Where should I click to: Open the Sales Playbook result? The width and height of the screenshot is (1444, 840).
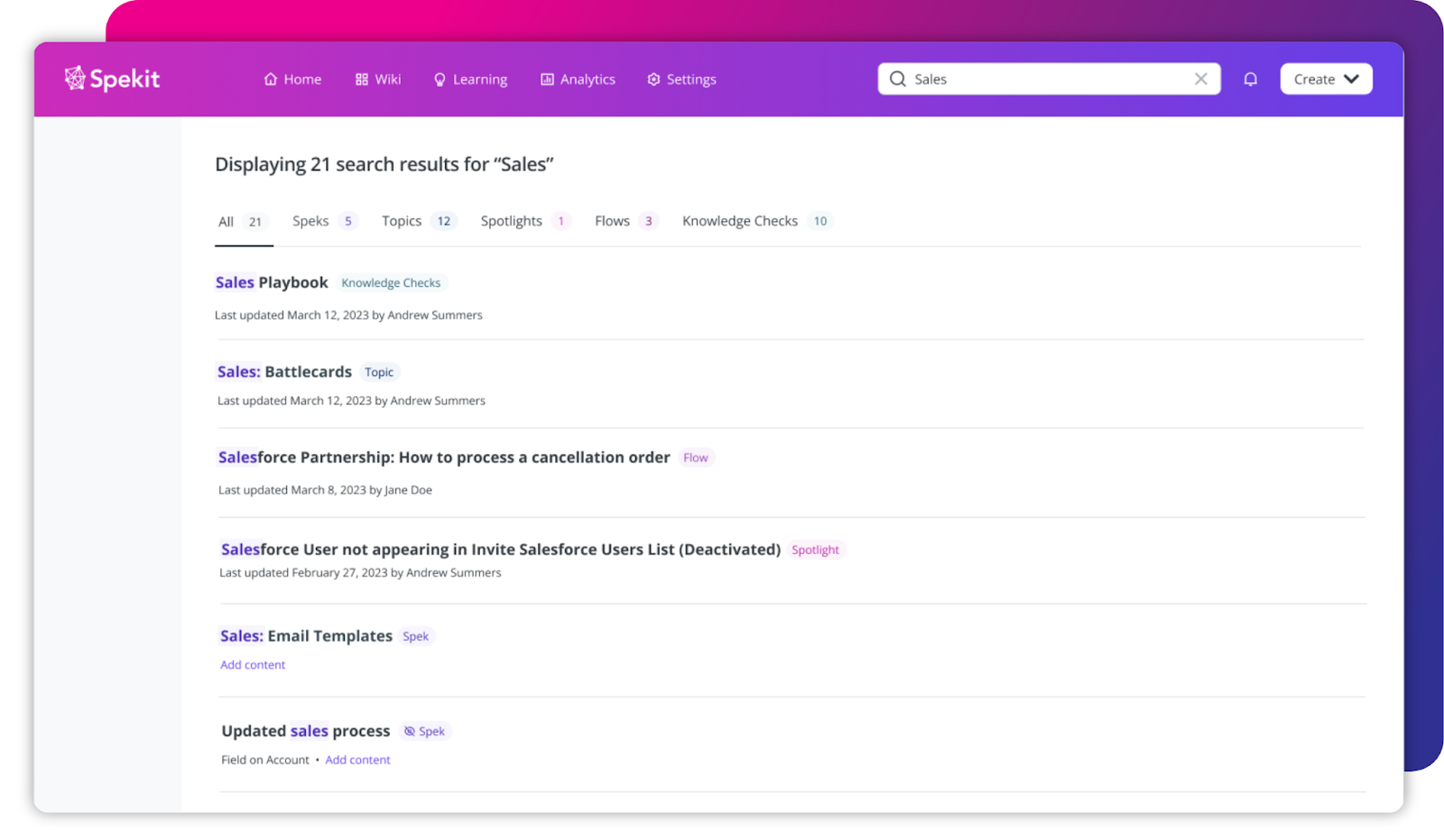click(x=272, y=282)
